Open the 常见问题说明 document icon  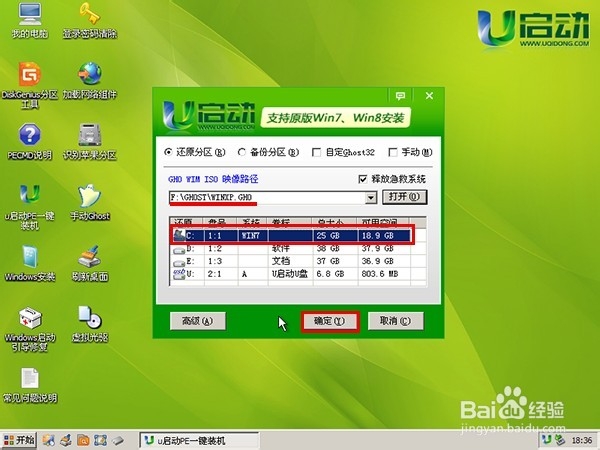[x=30, y=385]
